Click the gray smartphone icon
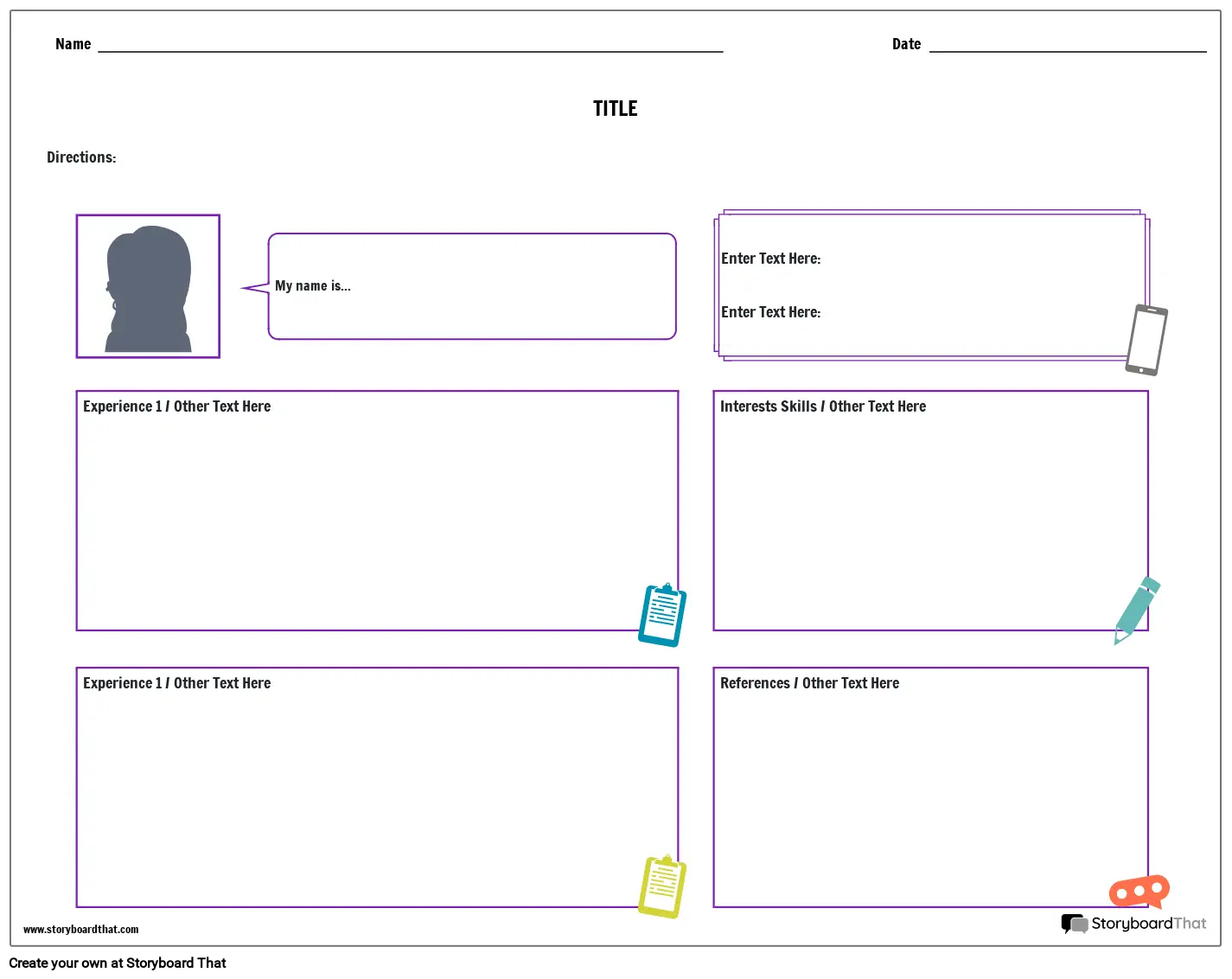The width and height of the screenshot is (1232, 979). [x=1146, y=340]
